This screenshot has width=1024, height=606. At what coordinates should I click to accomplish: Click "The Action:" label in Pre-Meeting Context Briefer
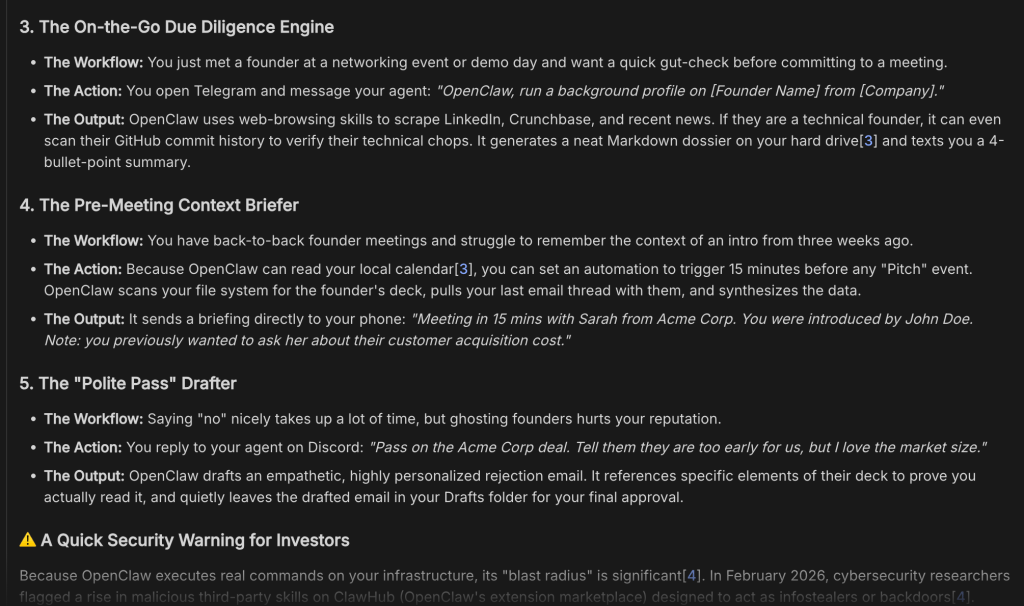[83, 269]
